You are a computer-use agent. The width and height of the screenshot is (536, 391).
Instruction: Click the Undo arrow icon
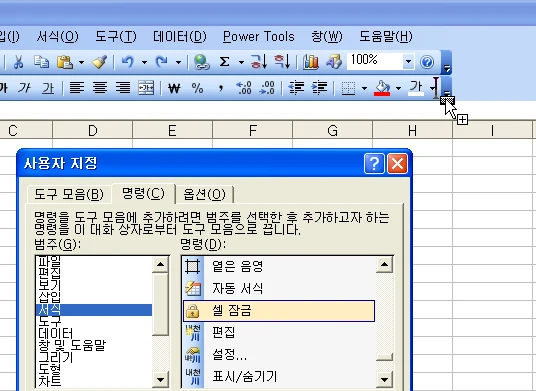click(128, 62)
